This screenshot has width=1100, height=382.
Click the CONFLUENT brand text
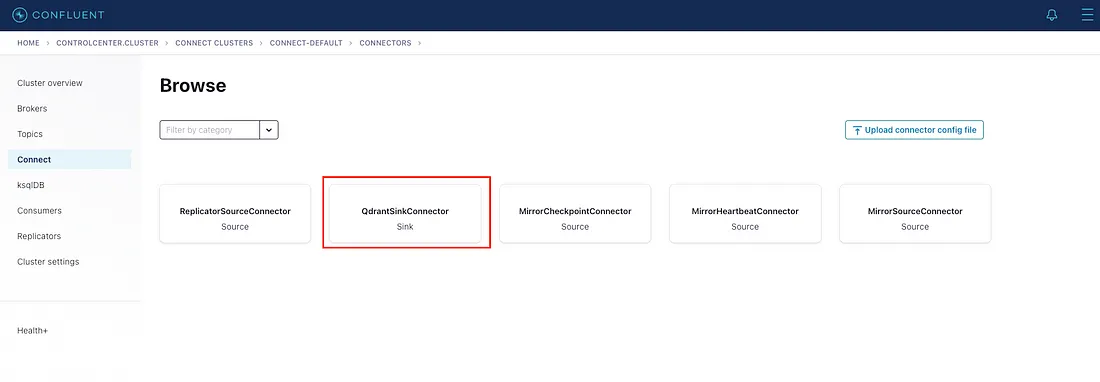[x=68, y=15]
